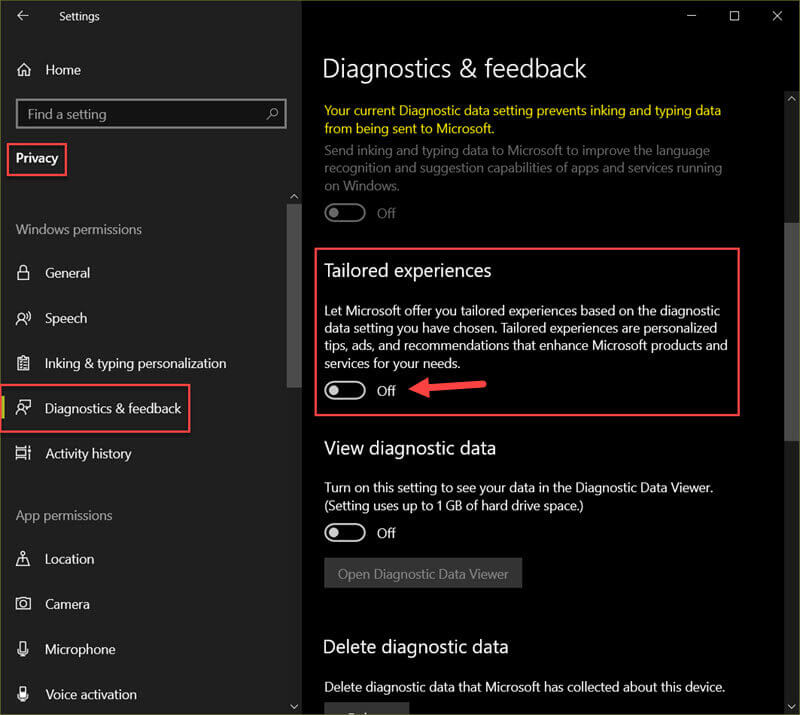Screen dimensions: 800x715
Task: Click the Windows permissions section label
Action: coord(79,230)
